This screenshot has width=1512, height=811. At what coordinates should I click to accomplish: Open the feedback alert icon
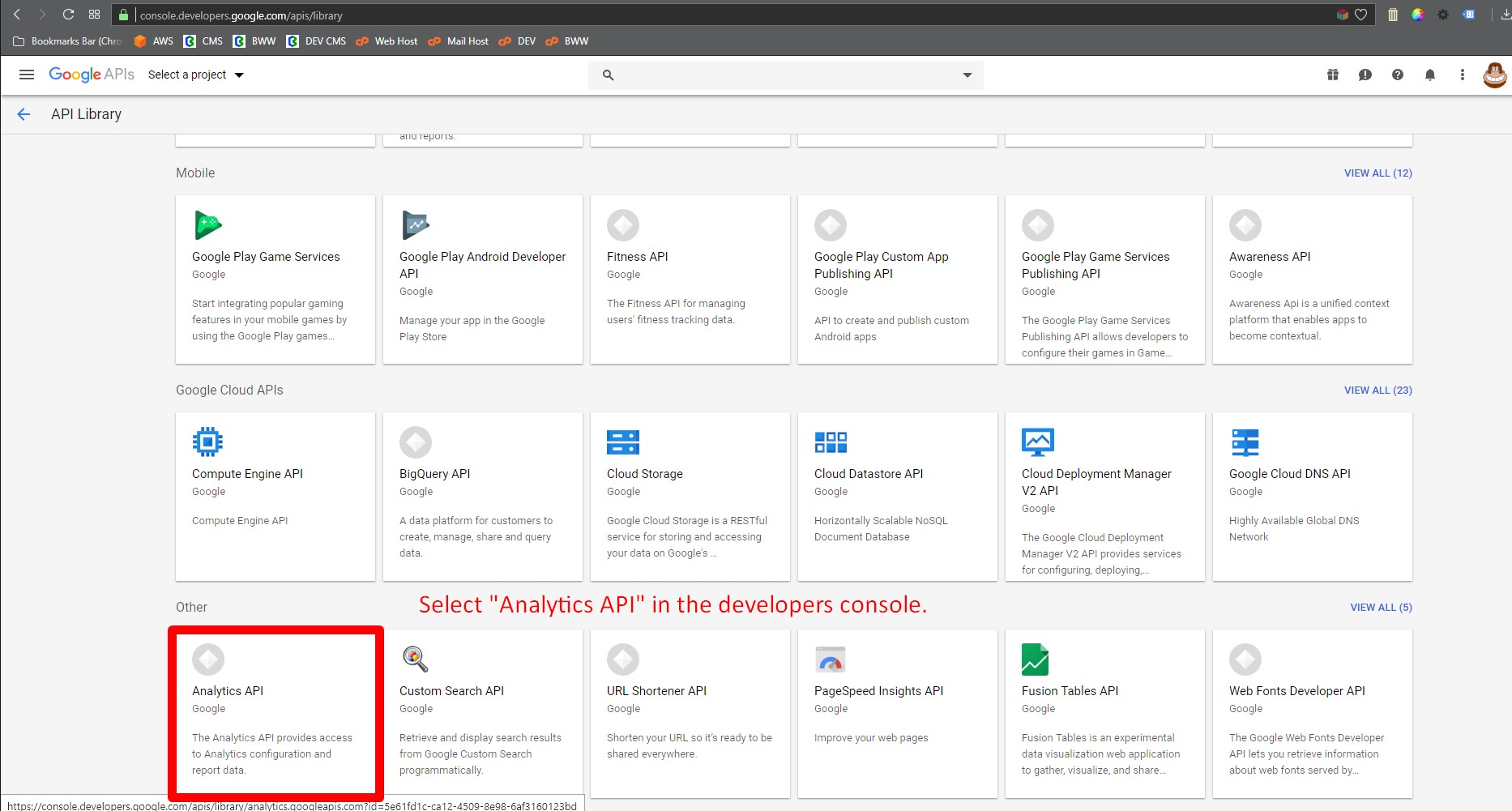click(x=1365, y=75)
